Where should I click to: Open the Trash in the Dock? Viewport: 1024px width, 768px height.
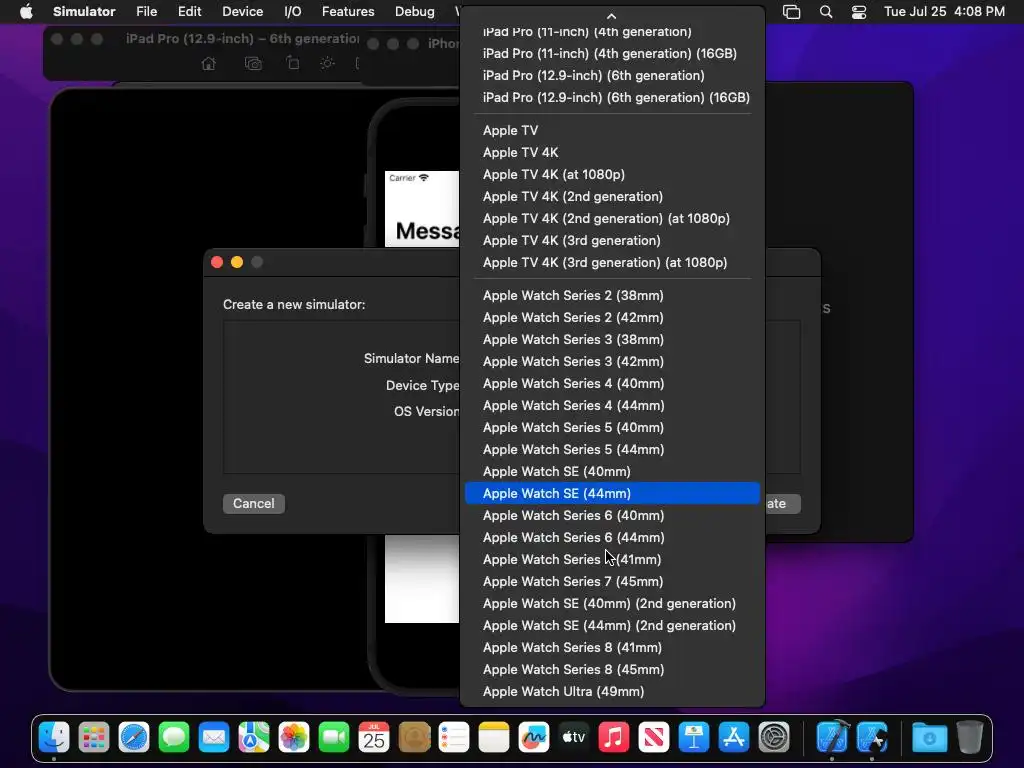point(970,738)
